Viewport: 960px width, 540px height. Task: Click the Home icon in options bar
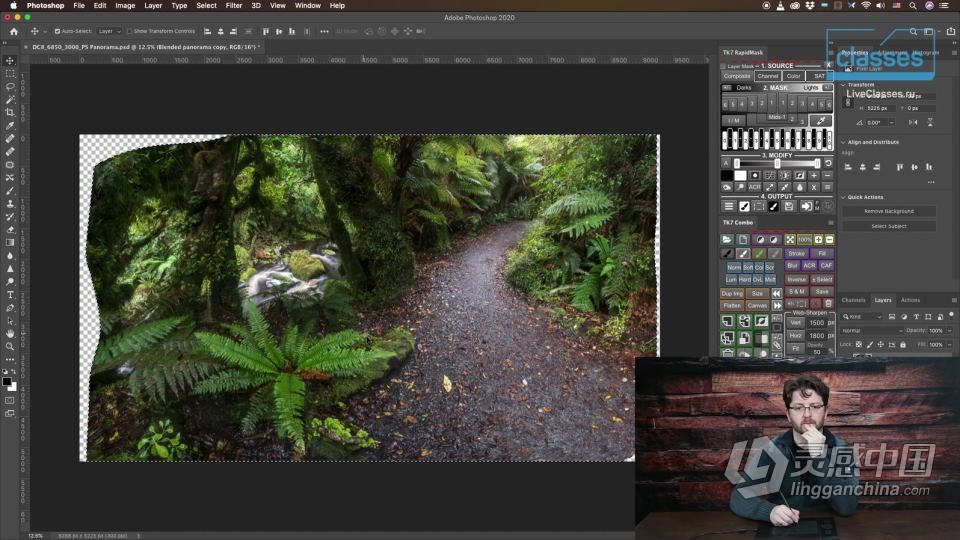coord(14,31)
